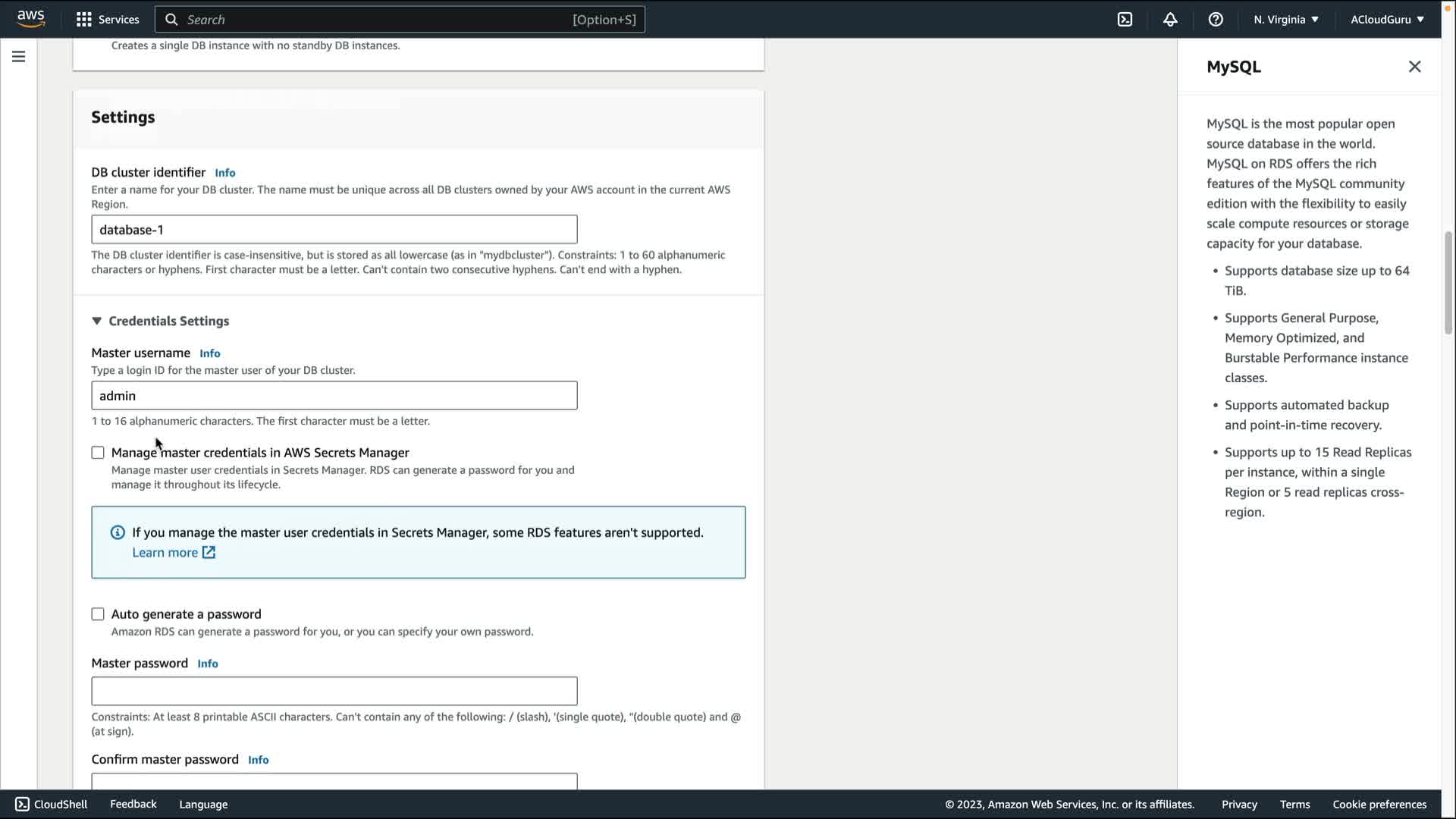Viewport: 1456px width, 819px height.
Task: Click the AWS logo home icon
Action: 30,18
